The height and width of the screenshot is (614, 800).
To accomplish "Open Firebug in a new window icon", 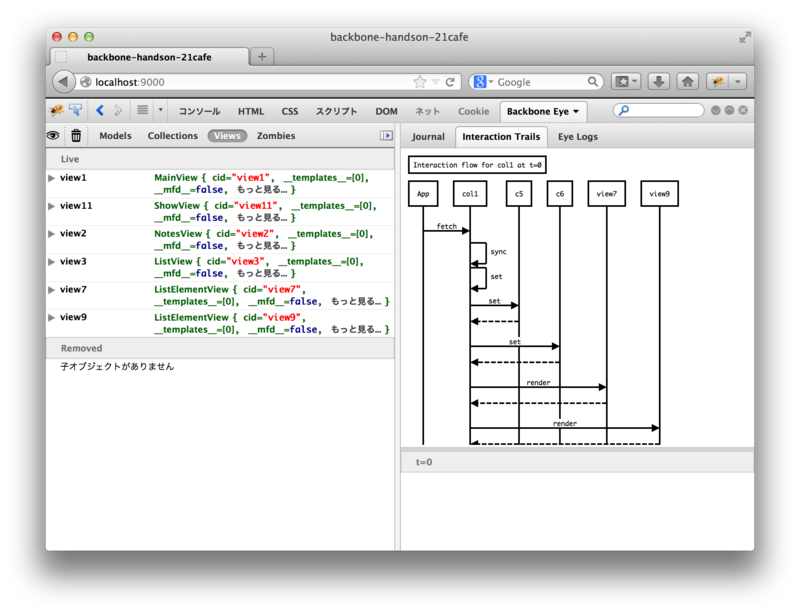I will (x=730, y=110).
